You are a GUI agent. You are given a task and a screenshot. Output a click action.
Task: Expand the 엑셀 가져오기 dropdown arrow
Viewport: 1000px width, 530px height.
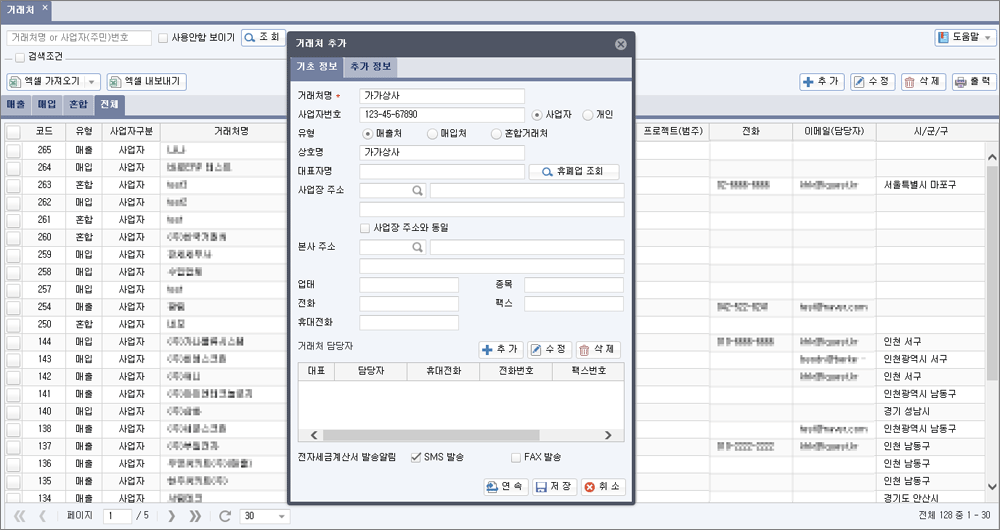tap(92, 82)
